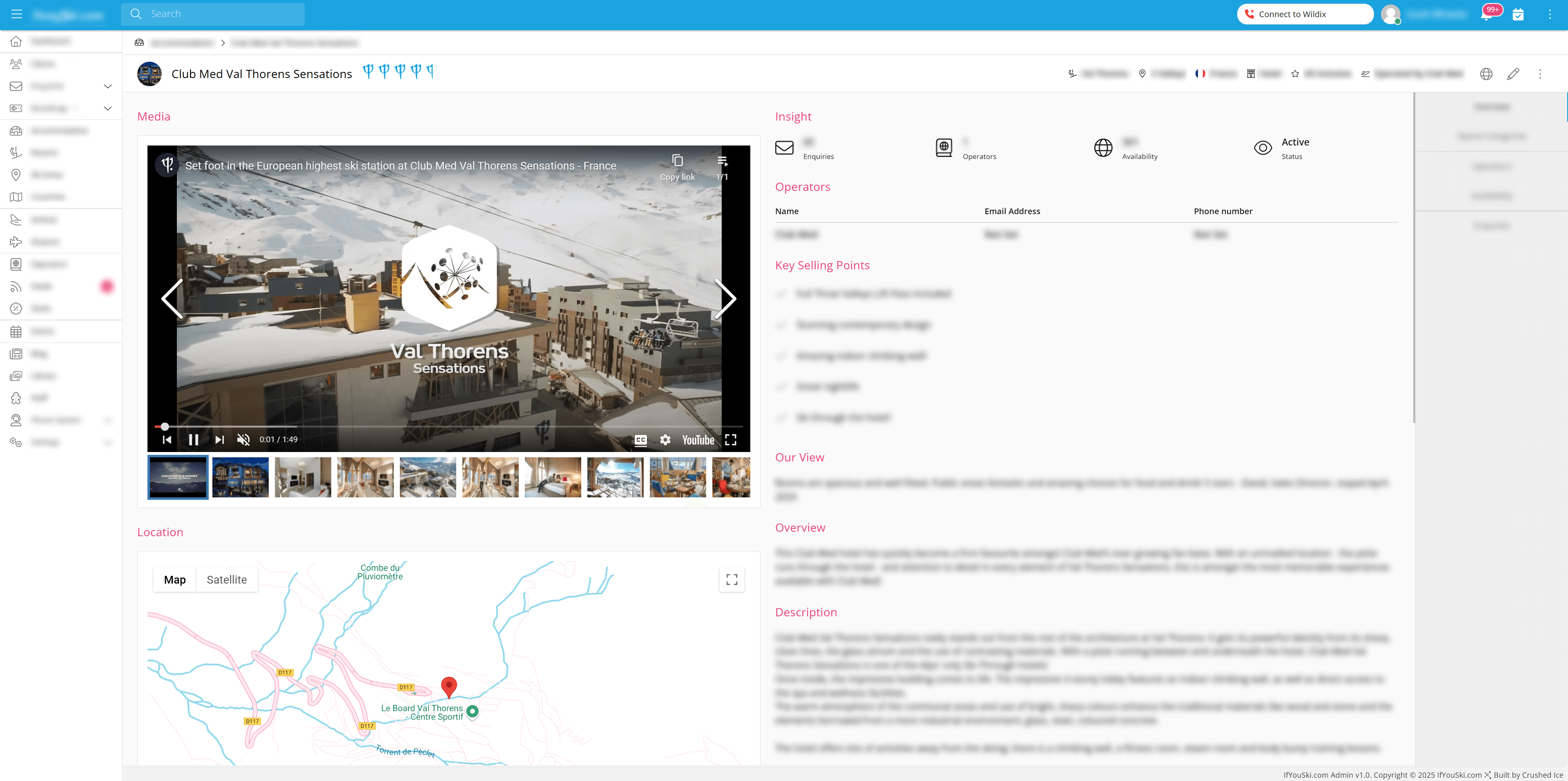Screen dimensions: 1568x781
Task: Switch map to Satellite view
Action: pos(226,580)
